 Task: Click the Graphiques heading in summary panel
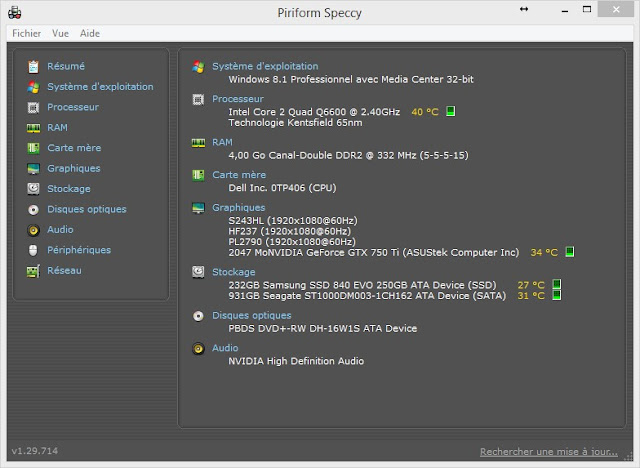239,207
